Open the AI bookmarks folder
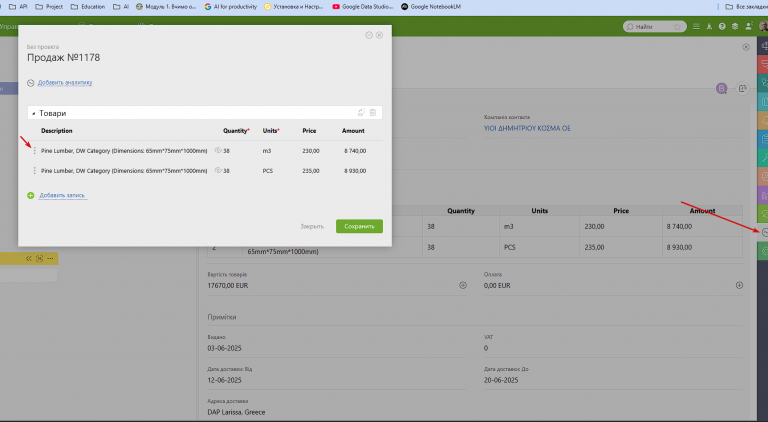Image resolution: width=768 pixels, height=422 pixels. [x=120, y=7]
